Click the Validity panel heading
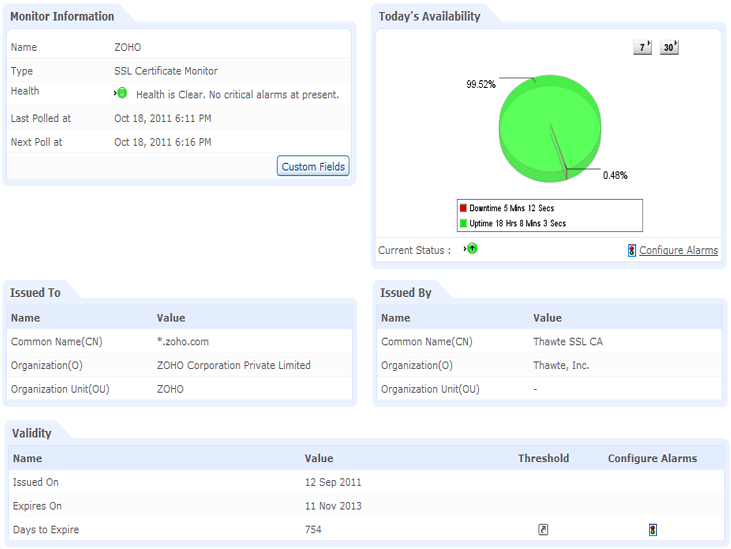Screen dimensions: 731x549 click(32, 433)
